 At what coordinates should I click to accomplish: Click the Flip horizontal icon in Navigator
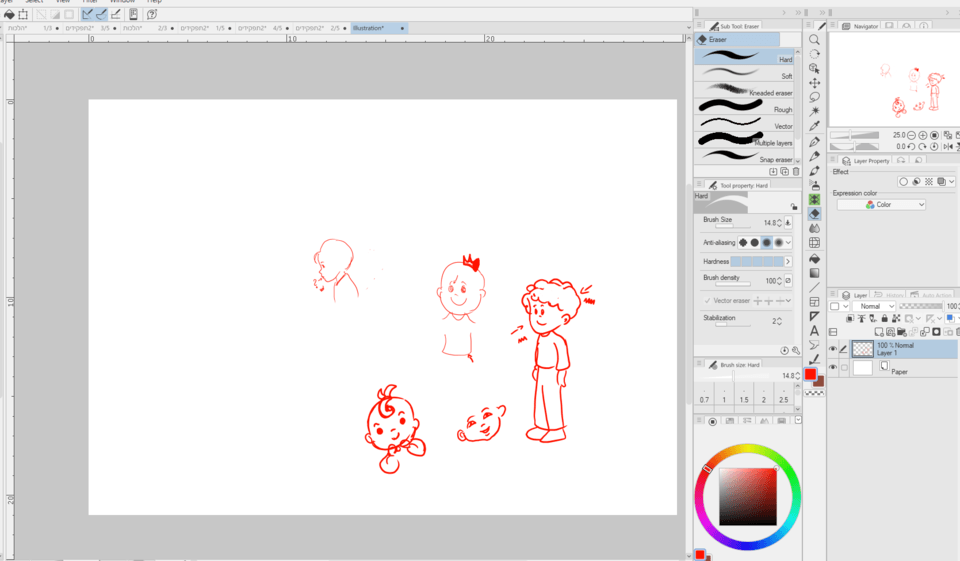[948, 146]
